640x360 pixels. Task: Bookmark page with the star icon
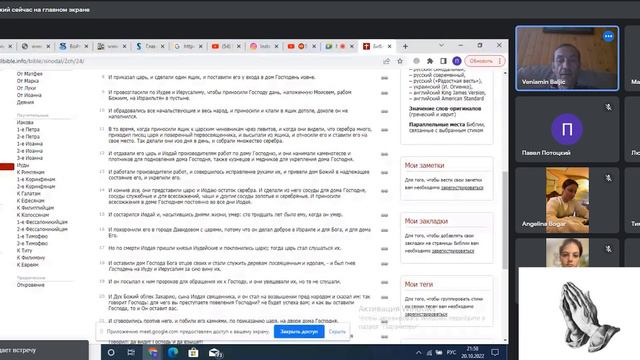[x=400, y=61]
